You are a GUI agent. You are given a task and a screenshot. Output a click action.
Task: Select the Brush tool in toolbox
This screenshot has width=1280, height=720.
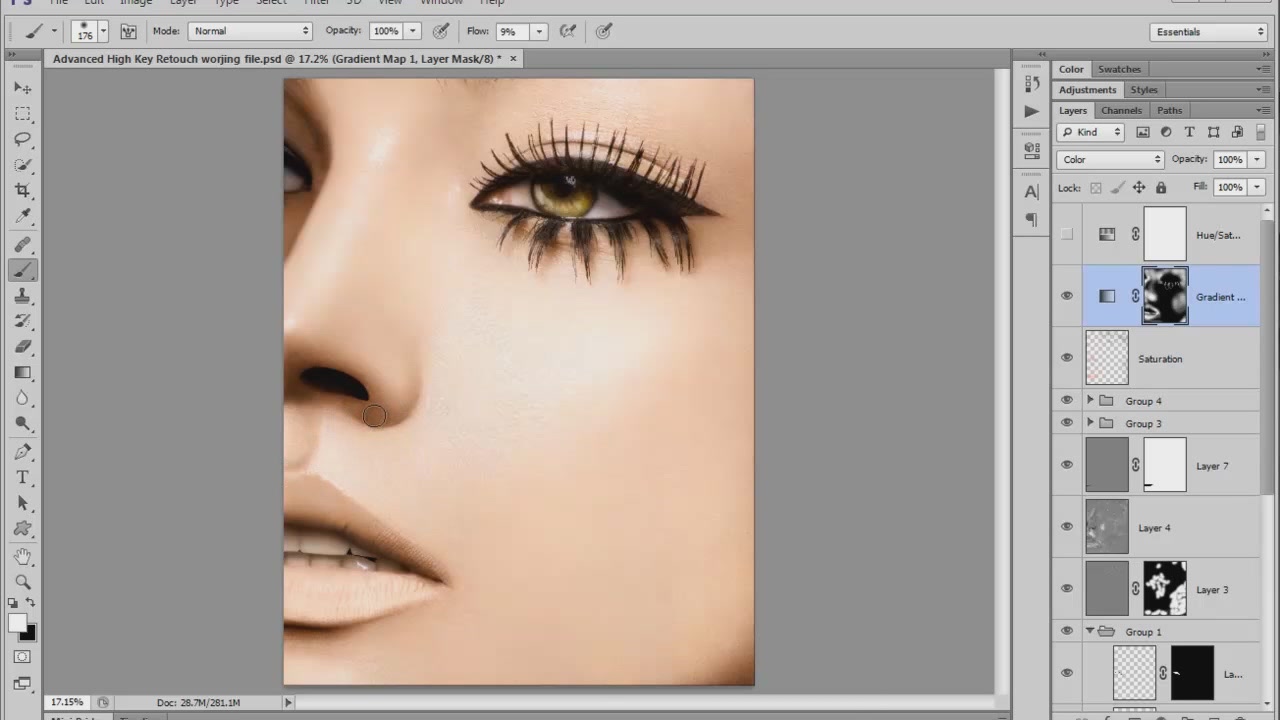(22, 270)
